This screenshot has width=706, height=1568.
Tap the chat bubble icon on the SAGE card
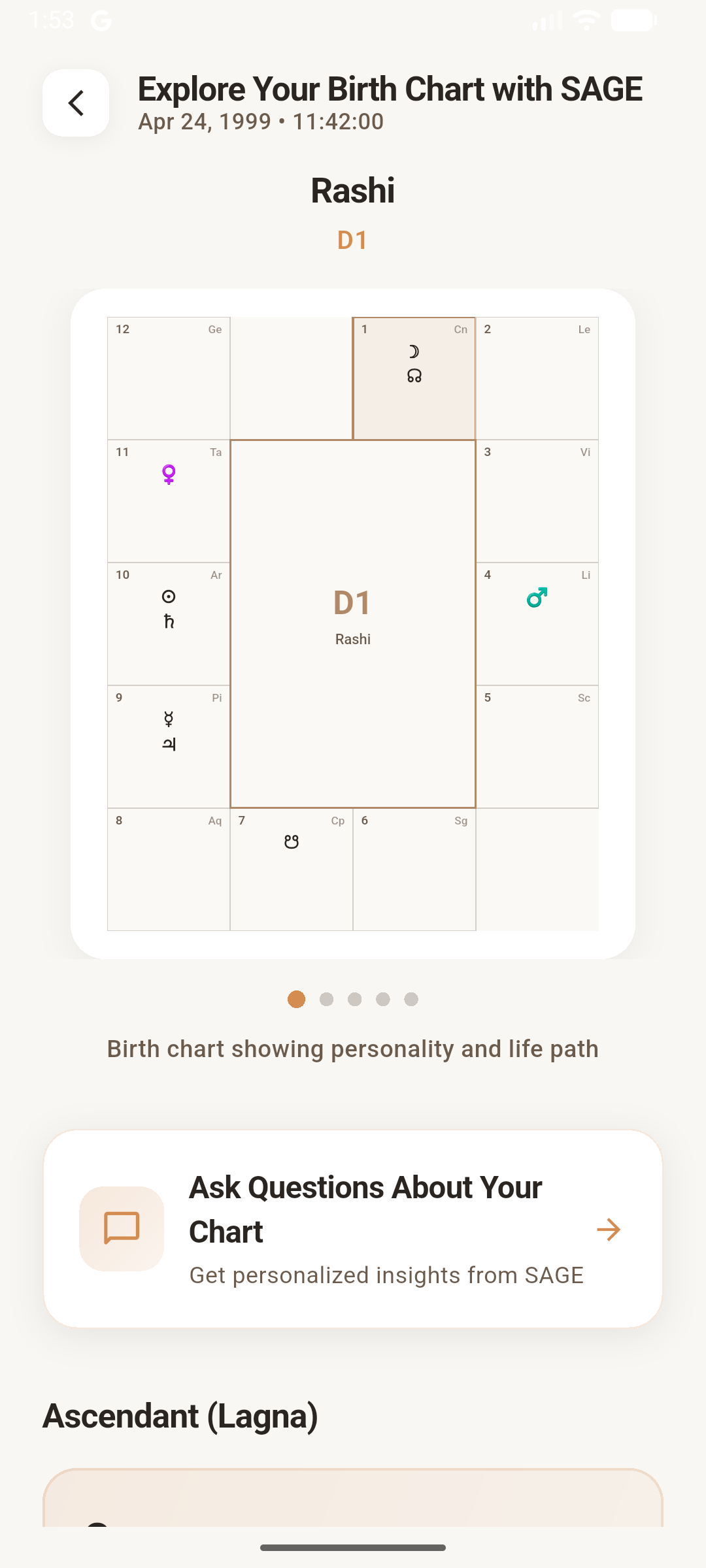click(x=121, y=1228)
